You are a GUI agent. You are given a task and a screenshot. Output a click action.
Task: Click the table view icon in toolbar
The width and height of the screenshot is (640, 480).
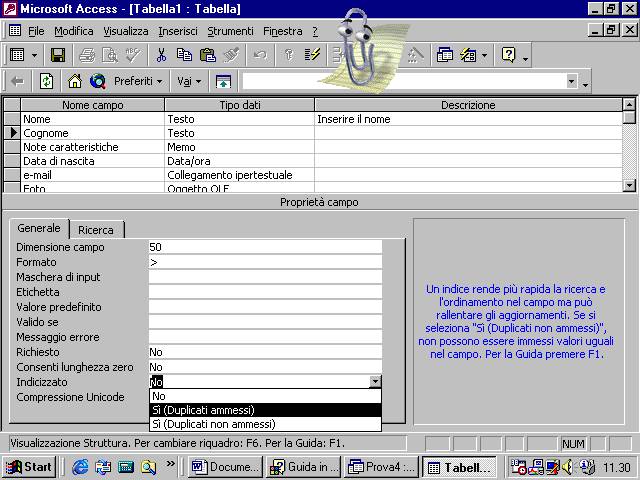coord(17,55)
